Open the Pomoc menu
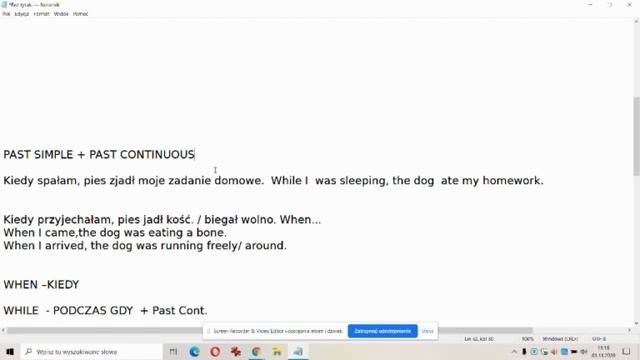 (80, 14)
